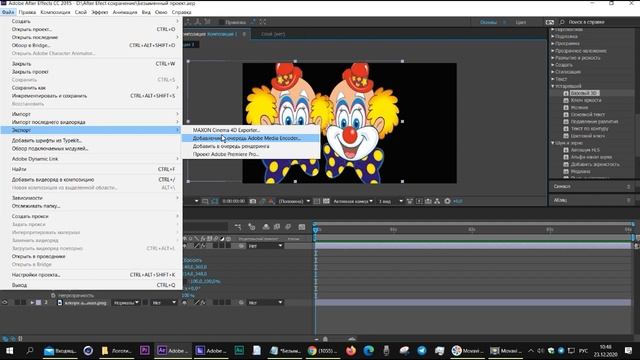
Task: Click the timeline button icon under viewer
Action: pos(428,201)
